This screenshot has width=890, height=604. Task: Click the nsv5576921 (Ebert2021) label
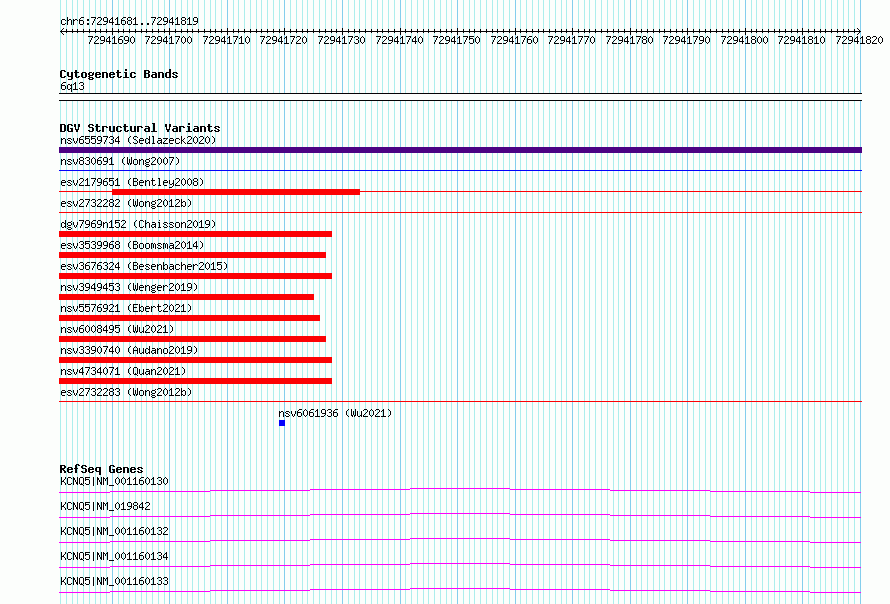[x=126, y=308]
